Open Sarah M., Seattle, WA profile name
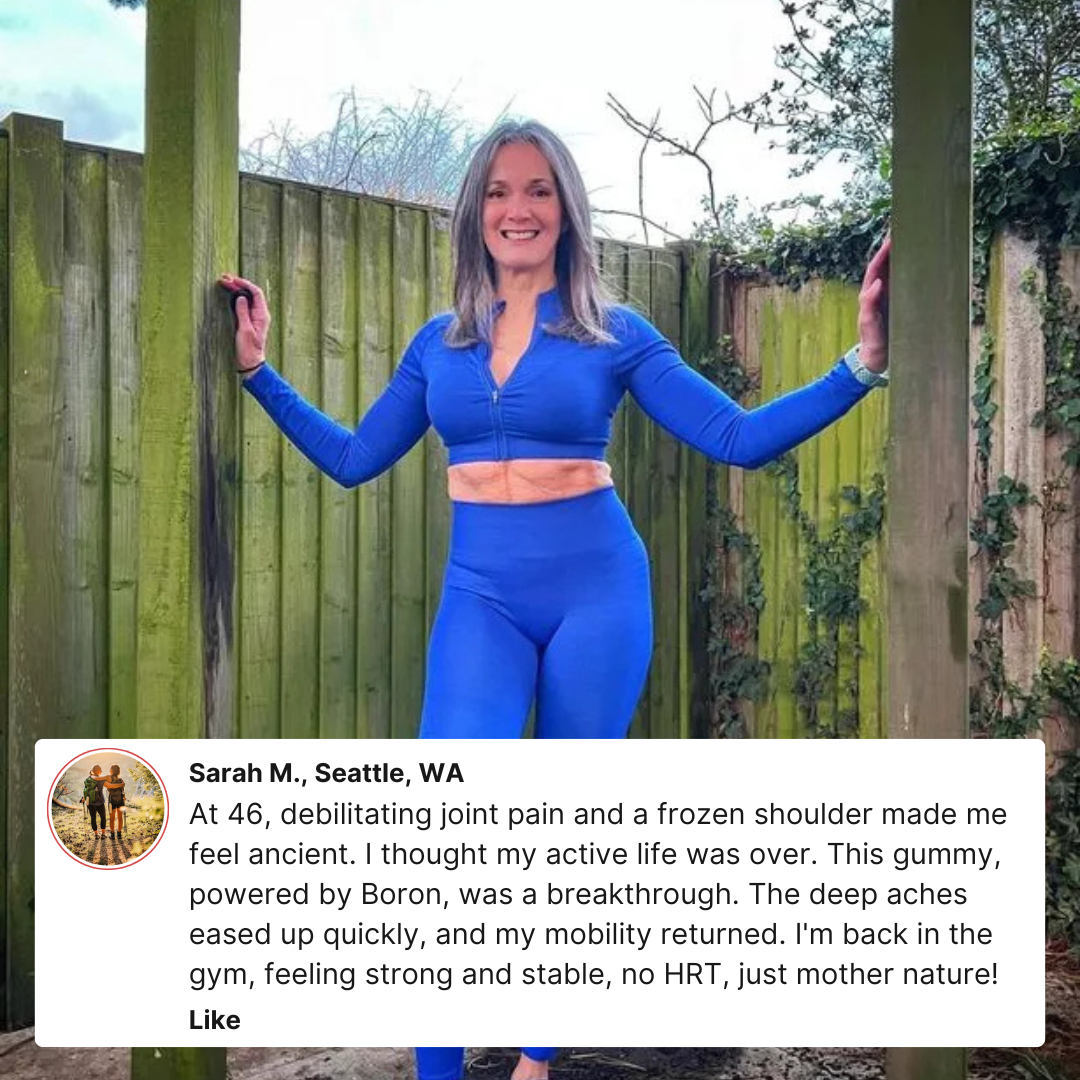The image size is (1080, 1080). click(326, 773)
